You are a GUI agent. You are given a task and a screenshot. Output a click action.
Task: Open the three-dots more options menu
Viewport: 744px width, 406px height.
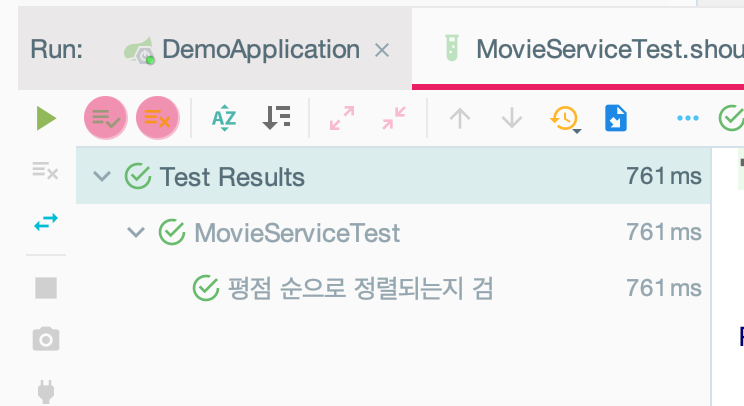point(688,118)
